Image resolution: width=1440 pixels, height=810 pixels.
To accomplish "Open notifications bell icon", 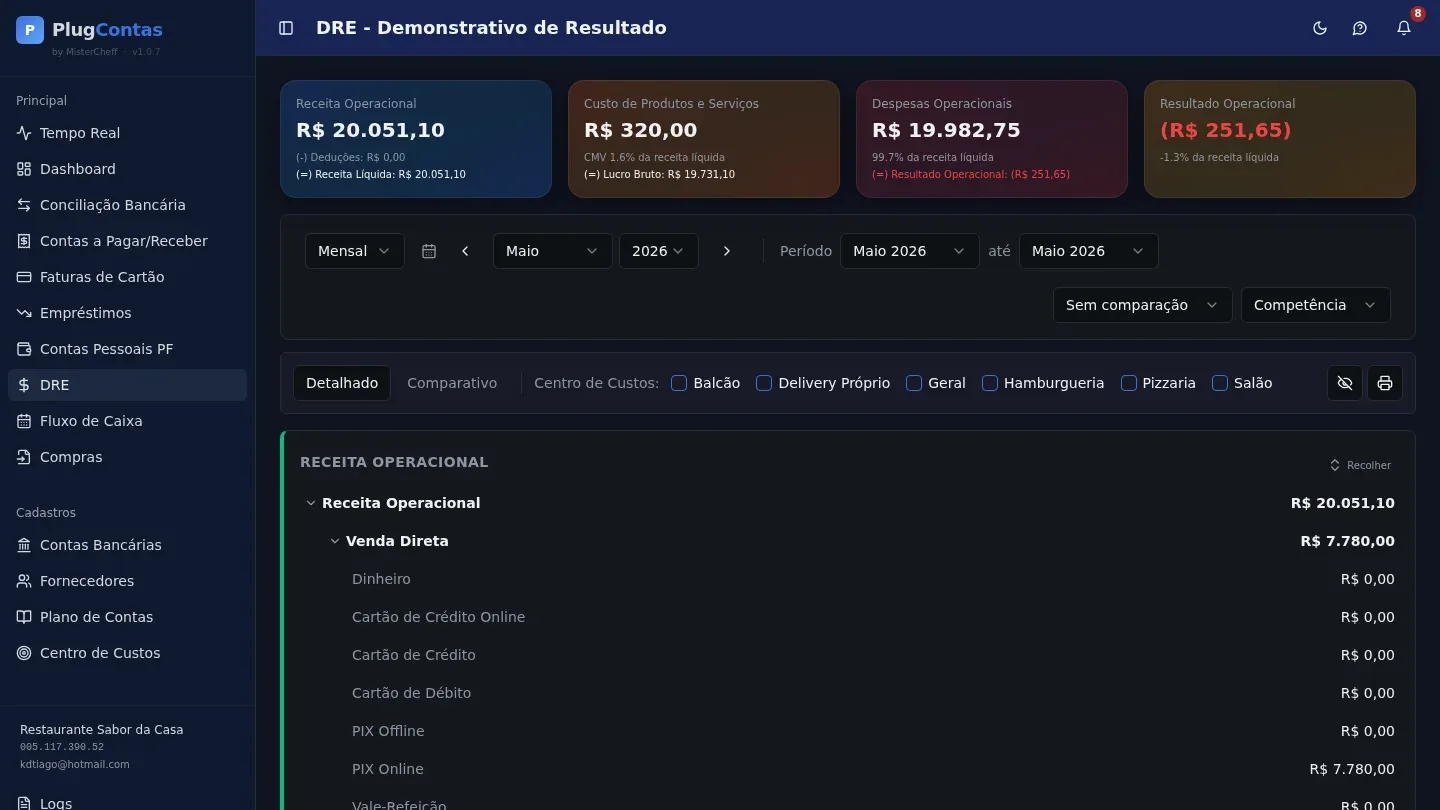I will pyautogui.click(x=1404, y=28).
